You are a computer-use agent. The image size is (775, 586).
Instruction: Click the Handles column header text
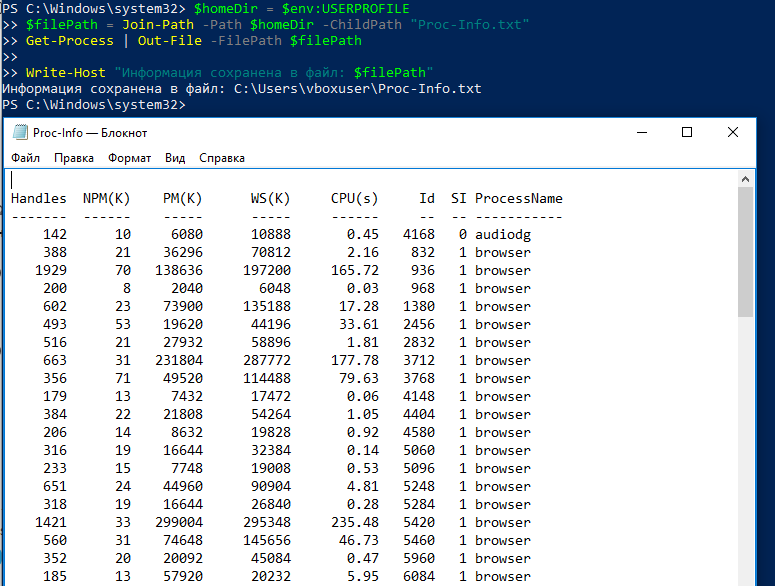pos(39,199)
